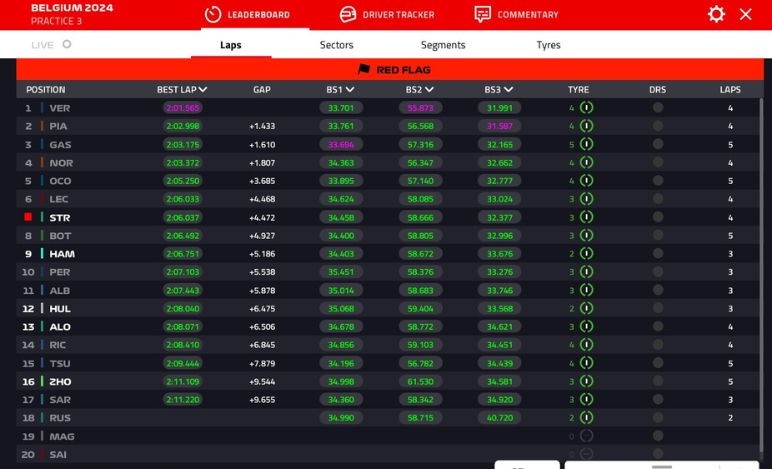Switch to the Tyres tab
Screen dimensions: 772x469
[548, 45]
